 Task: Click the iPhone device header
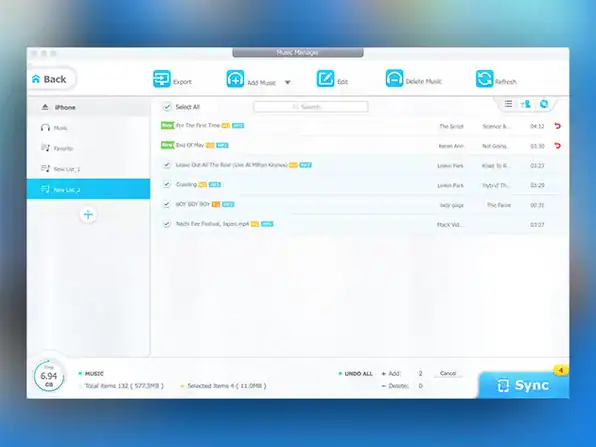pos(88,107)
